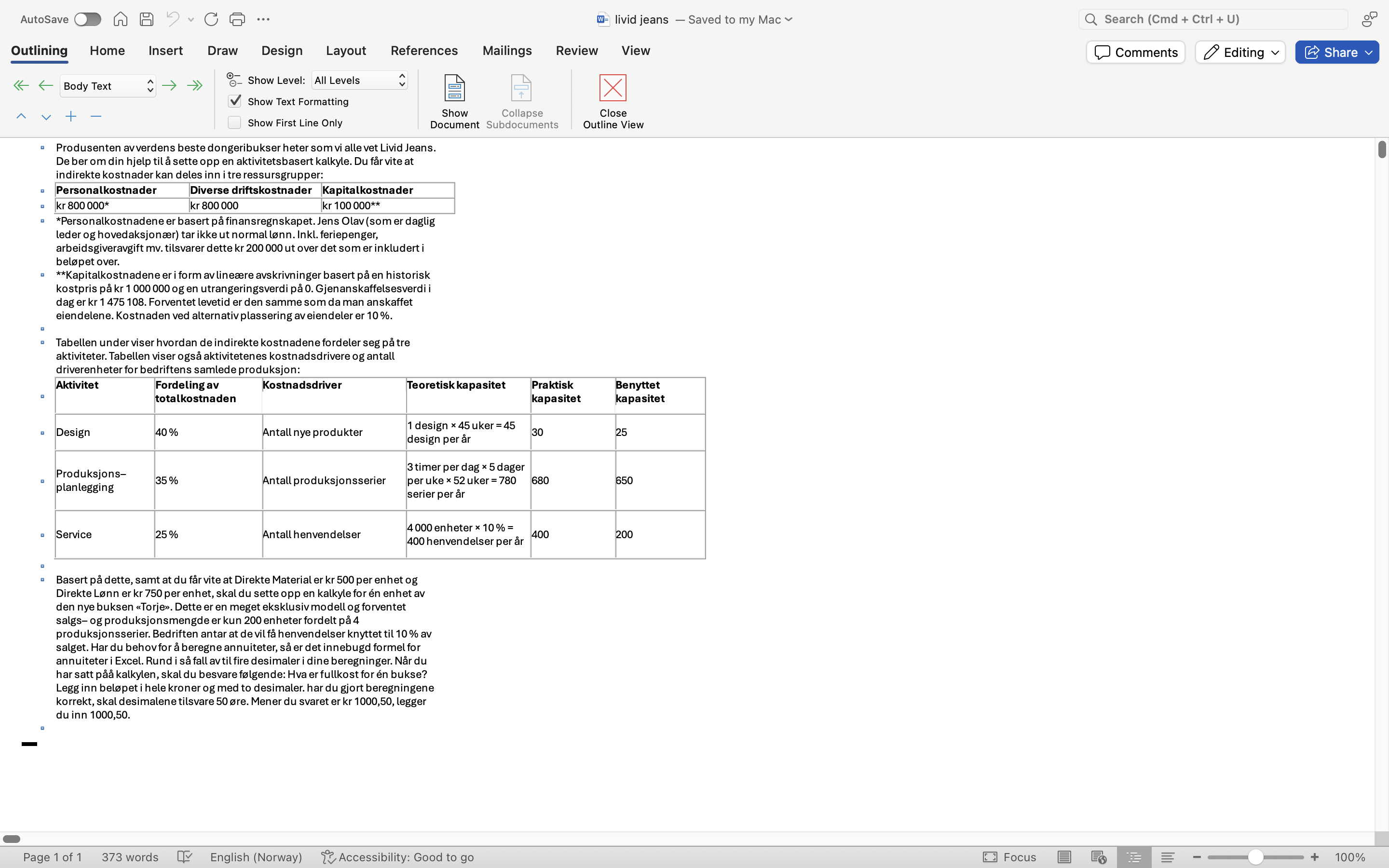
Task: Enable Show First Line Only
Action: click(x=235, y=122)
